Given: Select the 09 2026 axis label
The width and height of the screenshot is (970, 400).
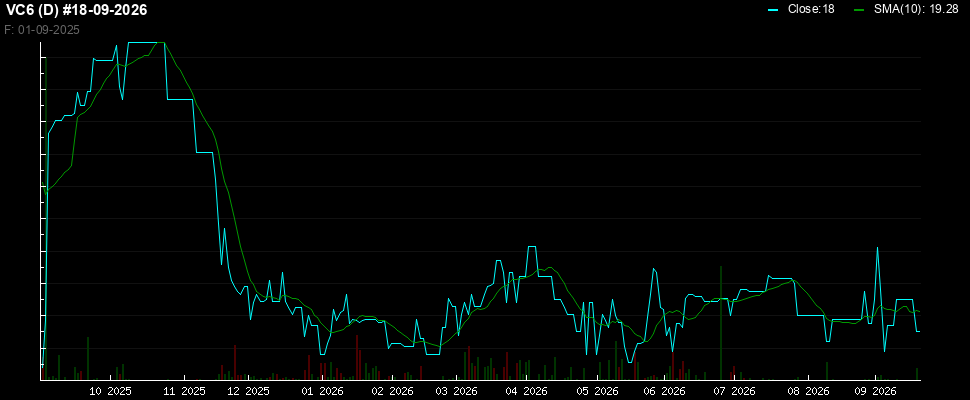Looking at the screenshot, I should click(875, 391).
